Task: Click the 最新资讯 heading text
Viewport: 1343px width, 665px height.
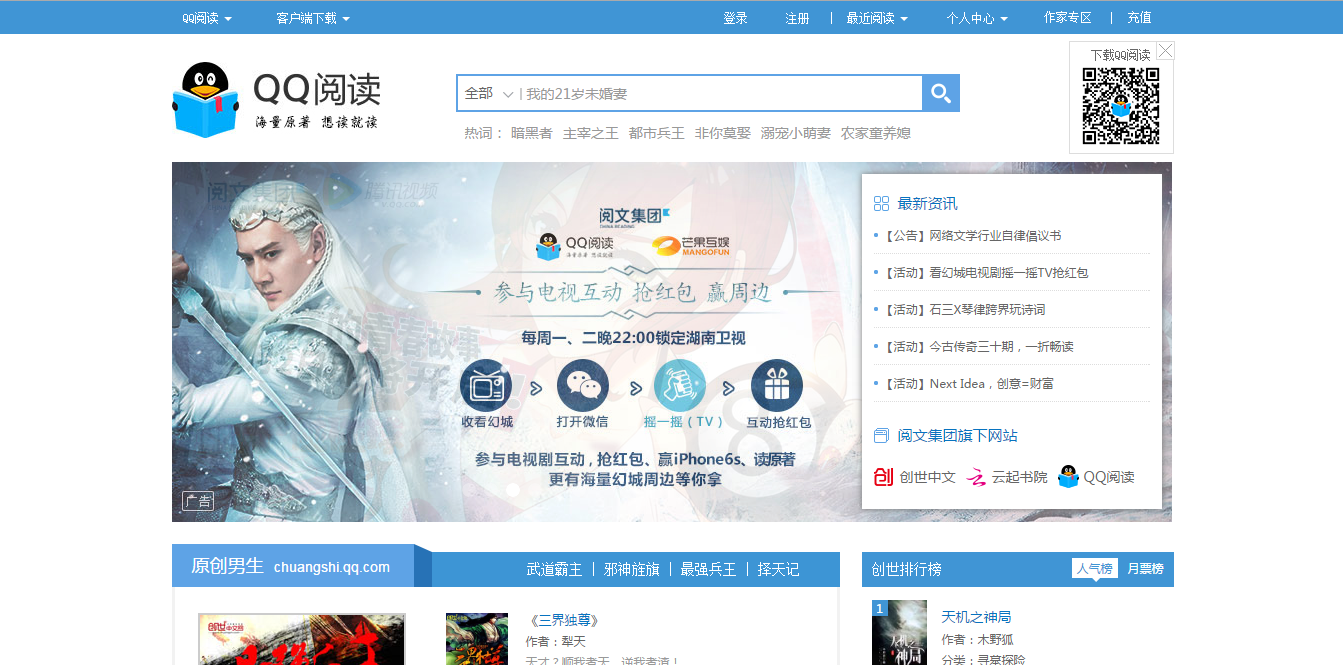Action: [x=927, y=204]
